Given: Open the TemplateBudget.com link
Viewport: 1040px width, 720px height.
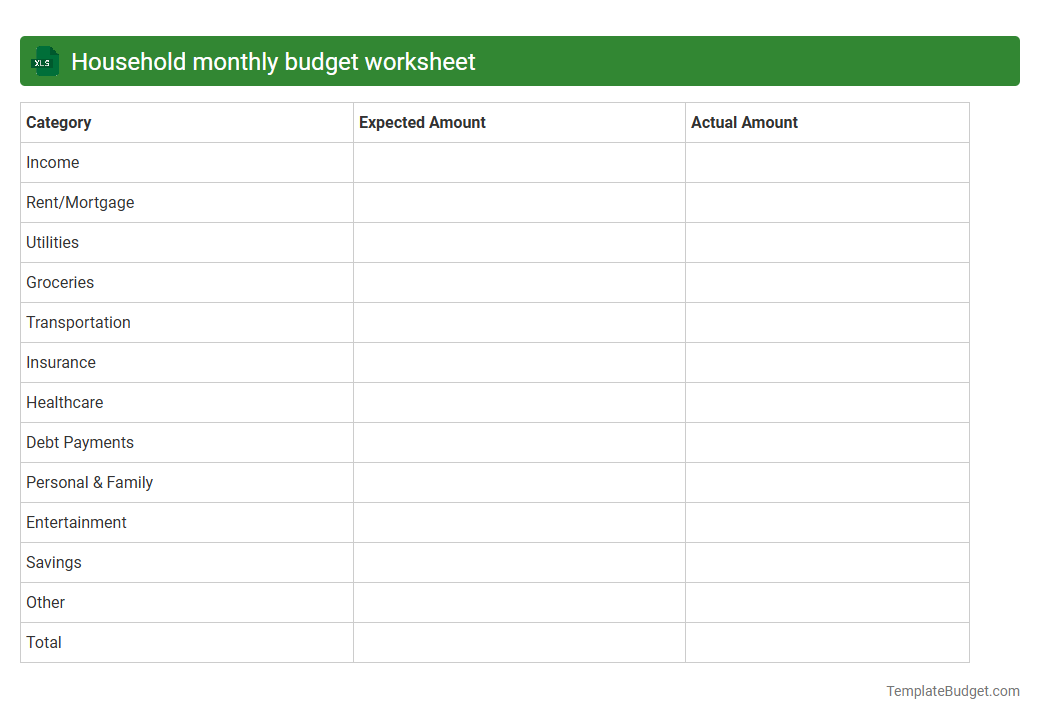Looking at the screenshot, I should click(952, 690).
